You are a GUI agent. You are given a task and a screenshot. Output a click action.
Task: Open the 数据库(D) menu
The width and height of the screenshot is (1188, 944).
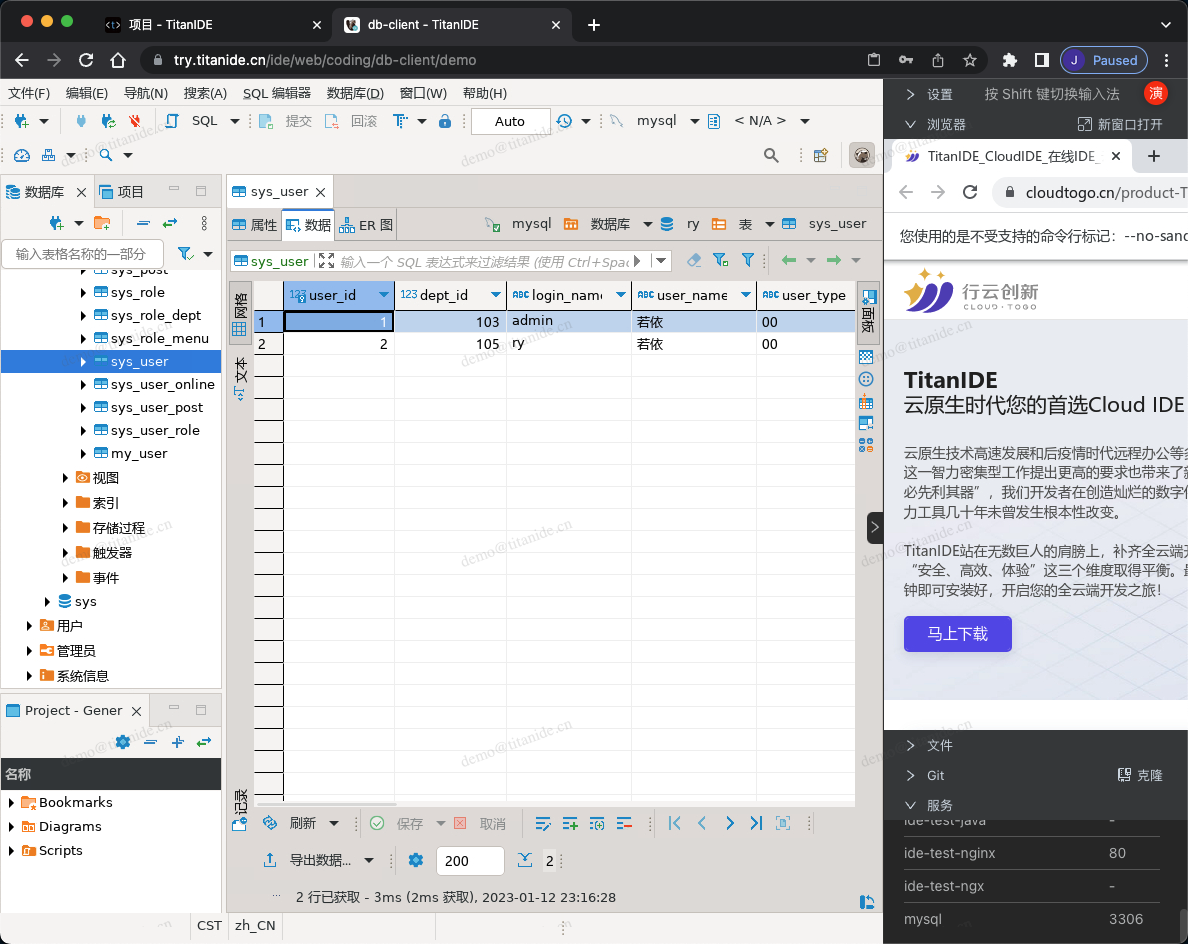point(355,93)
